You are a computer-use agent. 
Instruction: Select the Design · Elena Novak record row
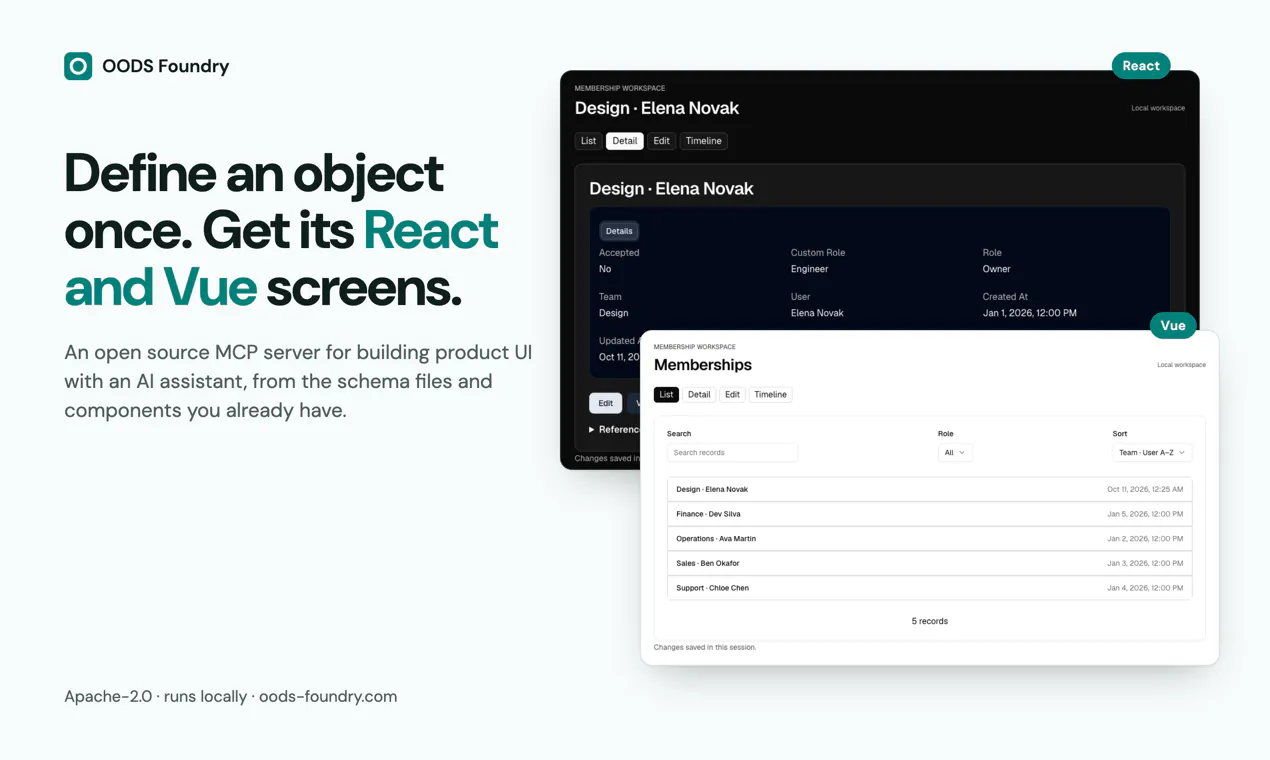929,490
